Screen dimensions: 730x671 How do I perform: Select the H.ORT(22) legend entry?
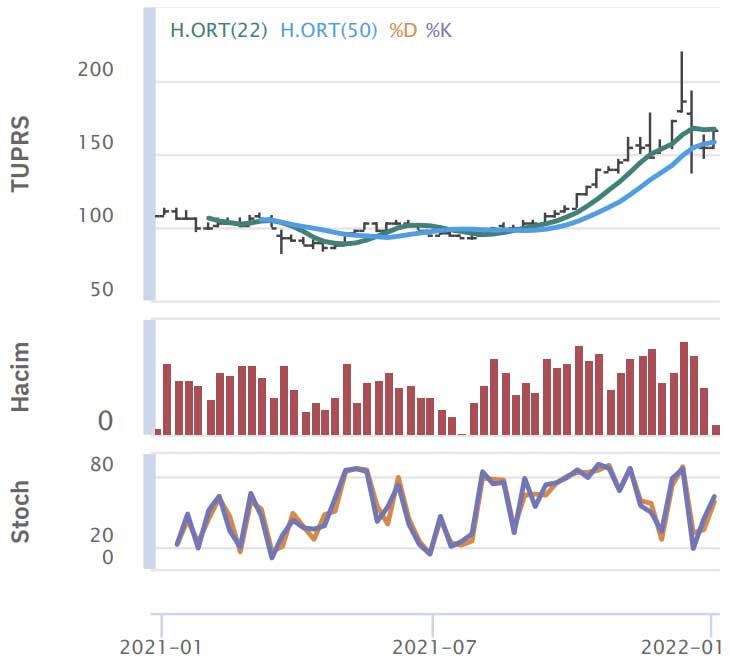tap(219, 31)
